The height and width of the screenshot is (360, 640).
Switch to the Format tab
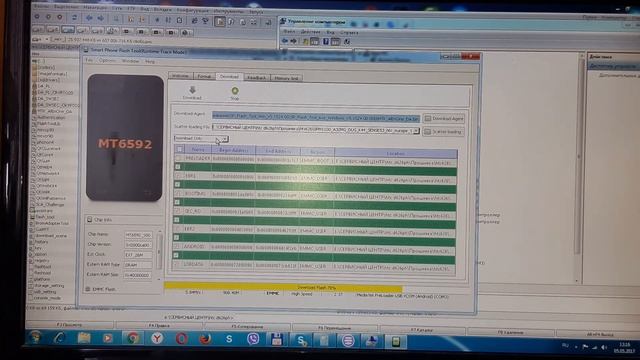tap(204, 76)
